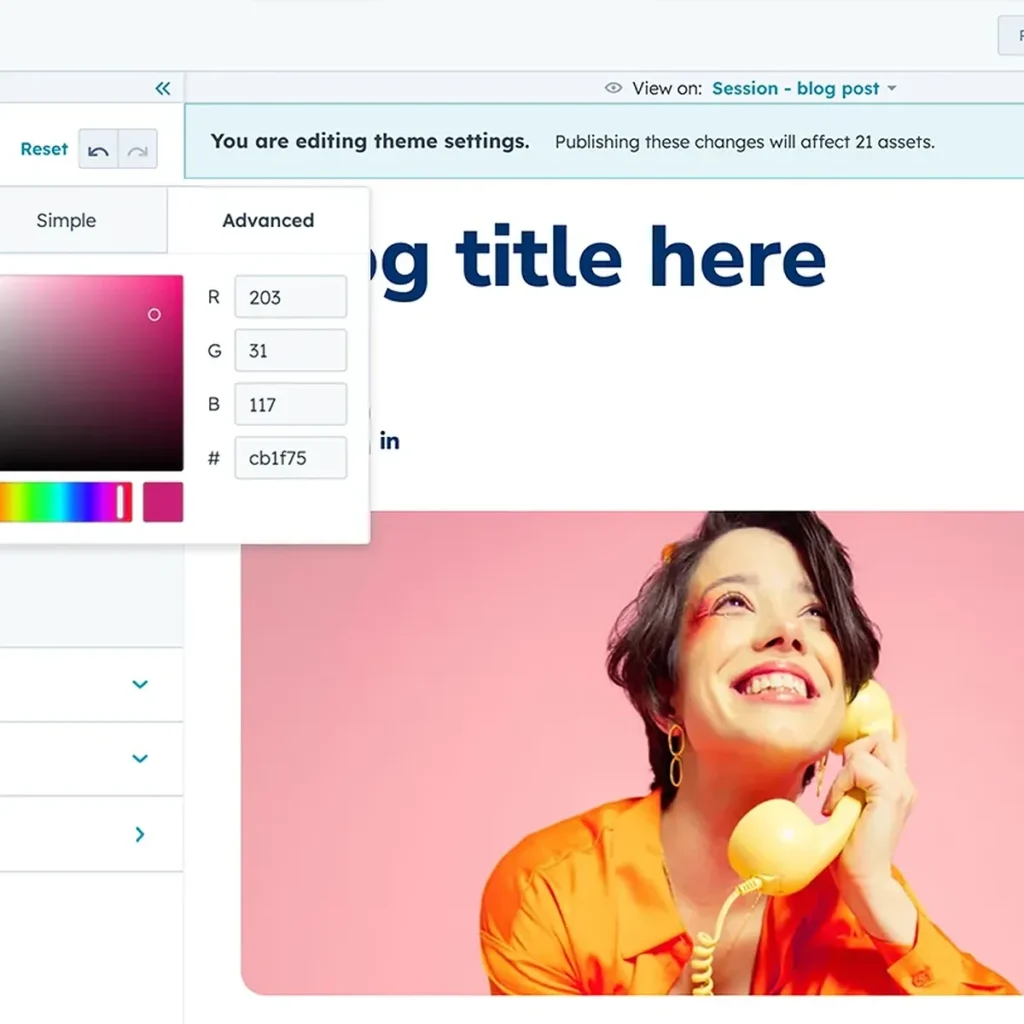
Task: Select the Advanced color tab
Action: 268,221
